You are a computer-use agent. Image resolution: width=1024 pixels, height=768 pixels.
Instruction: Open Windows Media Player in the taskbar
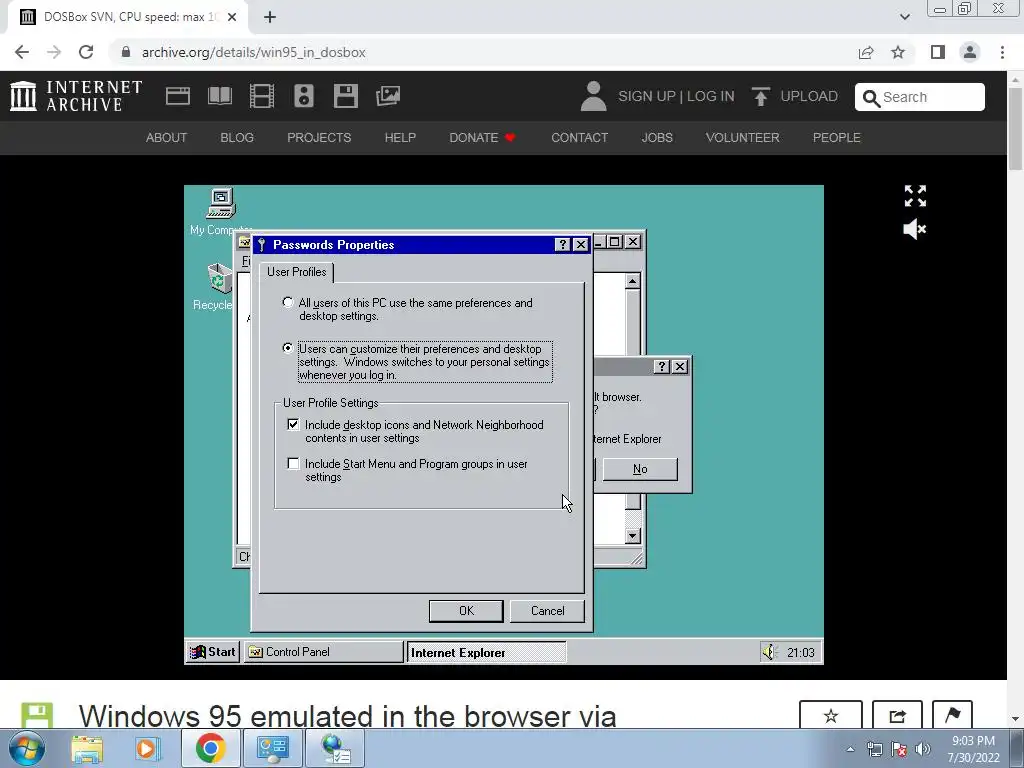[x=148, y=748]
